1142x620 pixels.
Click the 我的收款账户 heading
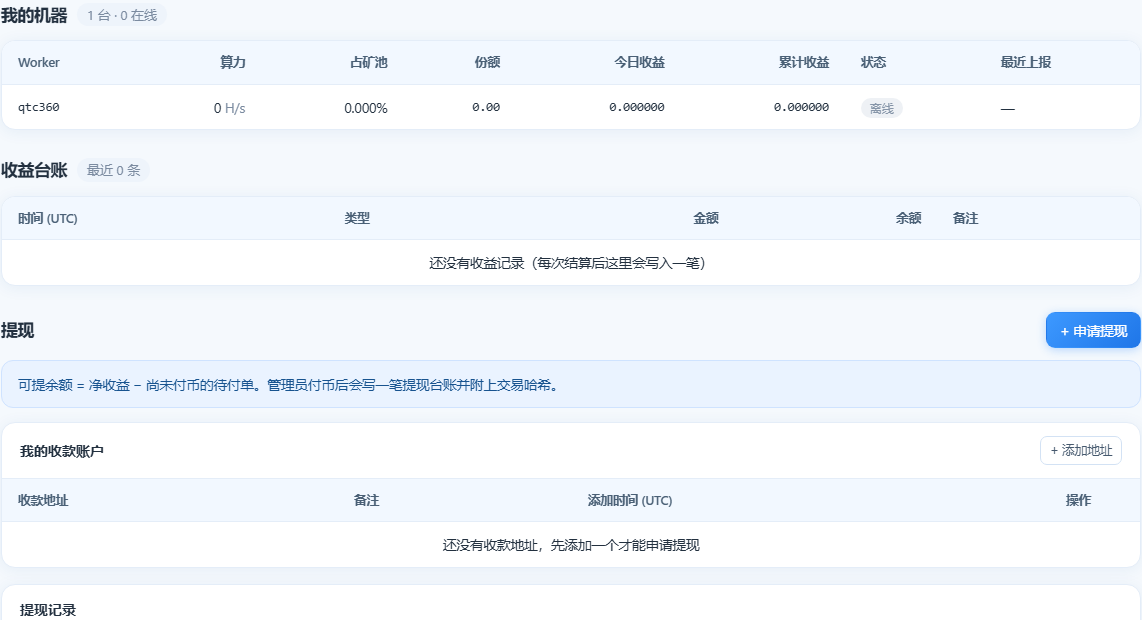62,452
